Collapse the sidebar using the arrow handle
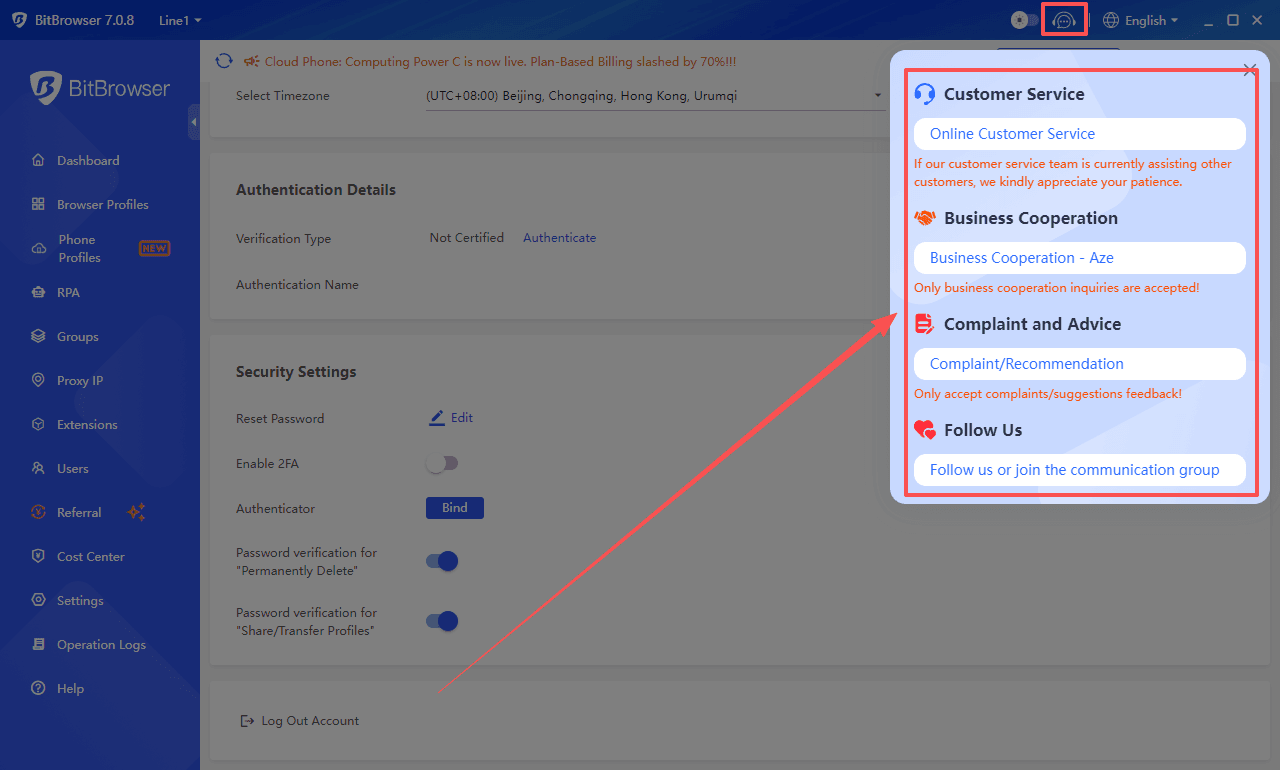The width and height of the screenshot is (1280, 770). coord(194,122)
